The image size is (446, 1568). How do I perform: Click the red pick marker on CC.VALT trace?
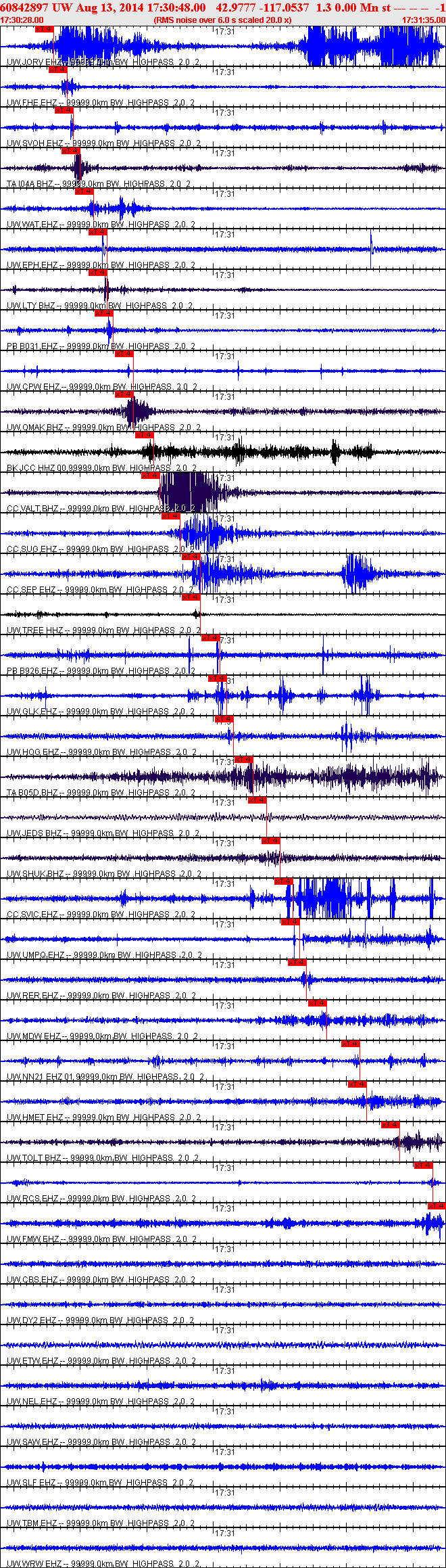coord(151,476)
